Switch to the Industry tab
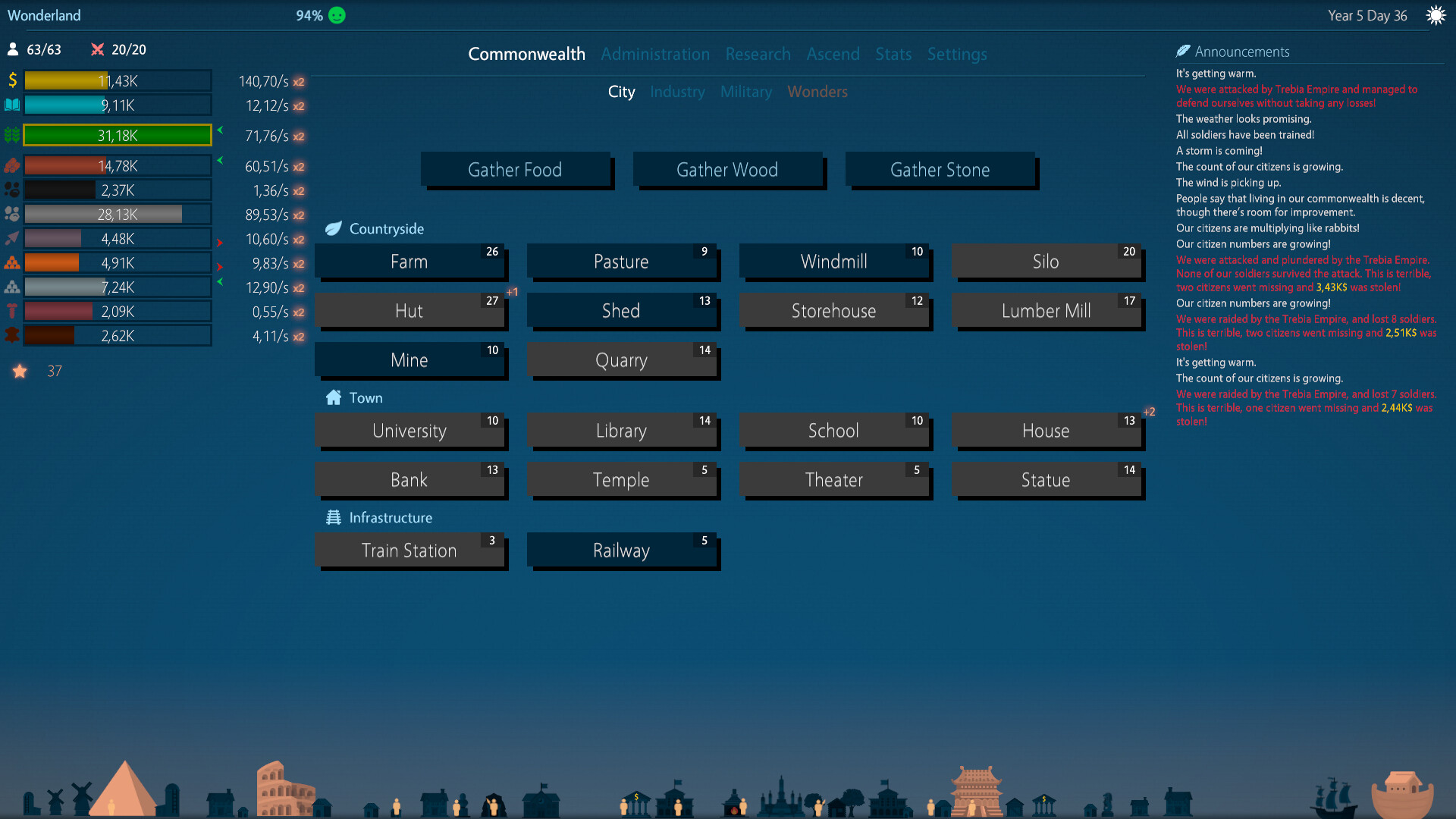The width and height of the screenshot is (1456, 819). click(x=677, y=92)
